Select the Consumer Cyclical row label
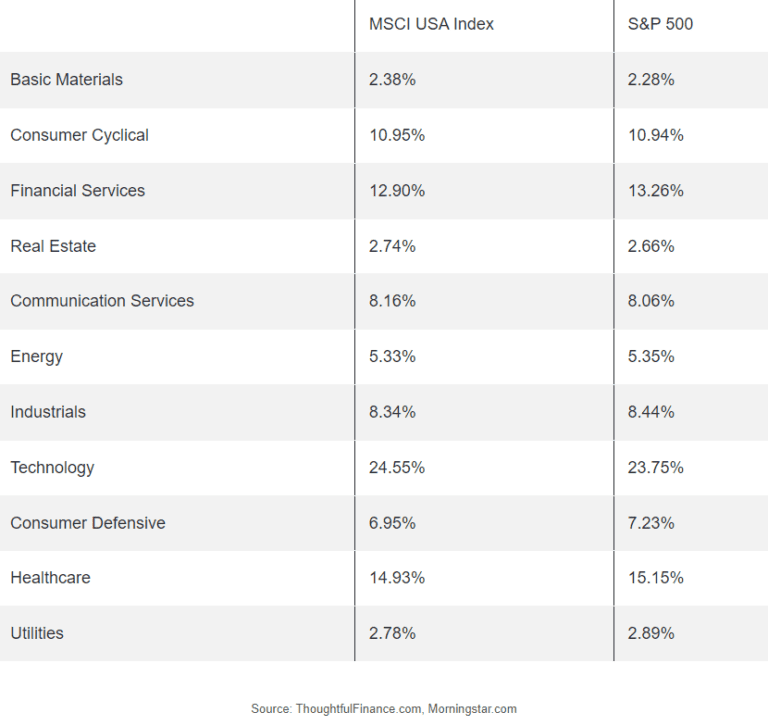 click(80, 135)
